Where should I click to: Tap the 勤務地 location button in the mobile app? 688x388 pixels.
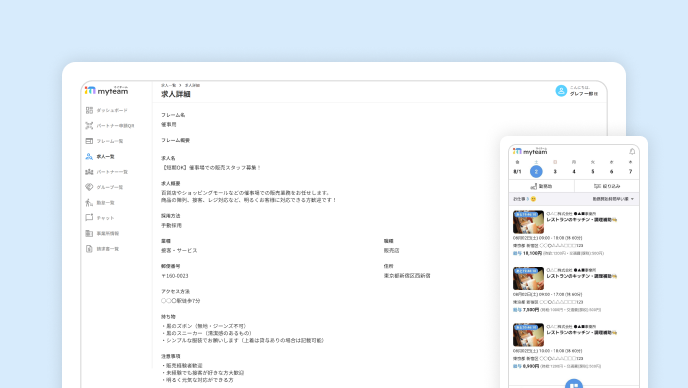pyautogui.click(x=541, y=186)
